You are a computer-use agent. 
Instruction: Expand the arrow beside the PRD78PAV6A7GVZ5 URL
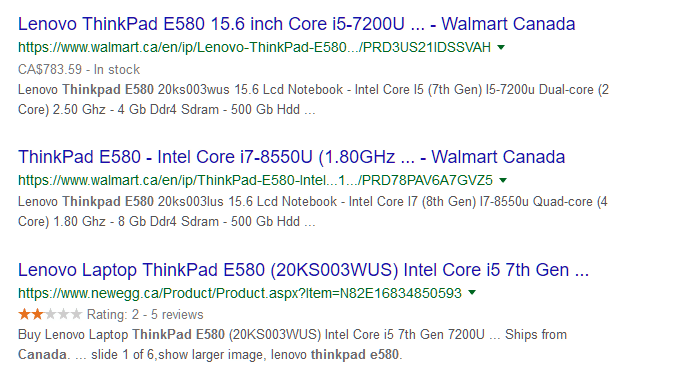click(x=503, y=180)
